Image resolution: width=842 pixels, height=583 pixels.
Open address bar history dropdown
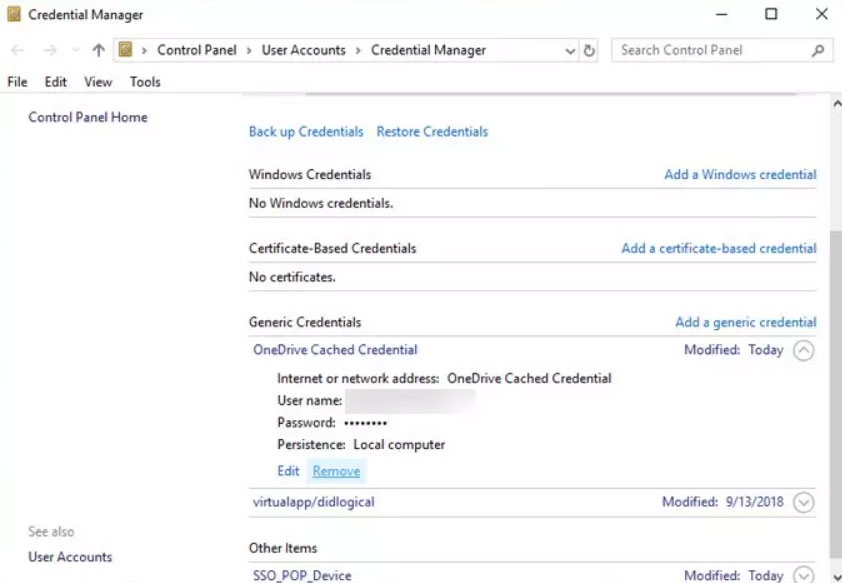[x=570, y=51]
